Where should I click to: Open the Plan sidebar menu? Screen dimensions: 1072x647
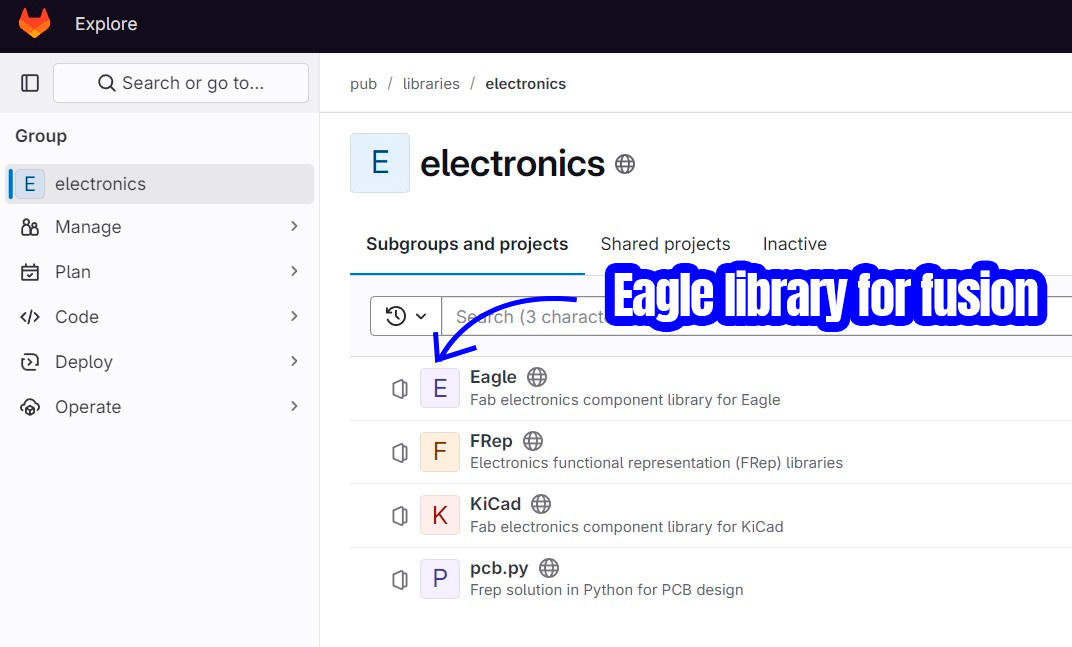point(159,272)
